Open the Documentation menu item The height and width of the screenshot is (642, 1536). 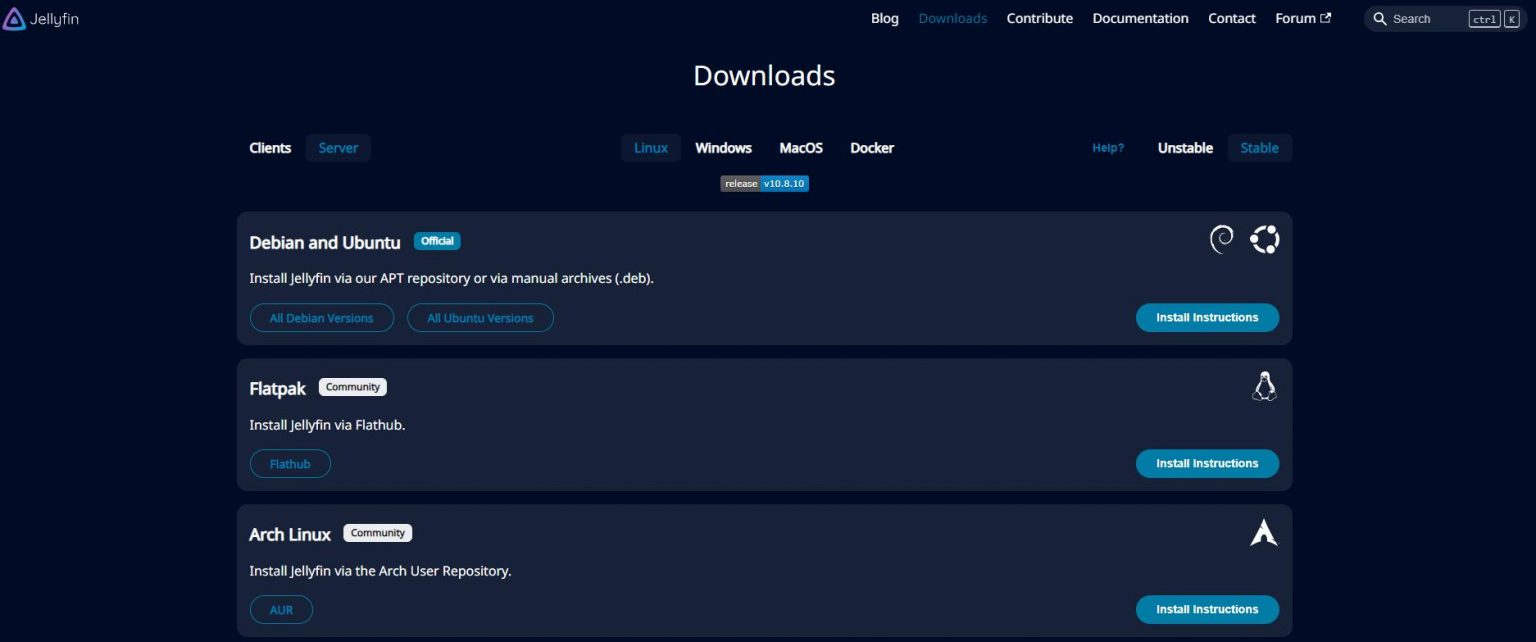click(x=1140, y=18)
